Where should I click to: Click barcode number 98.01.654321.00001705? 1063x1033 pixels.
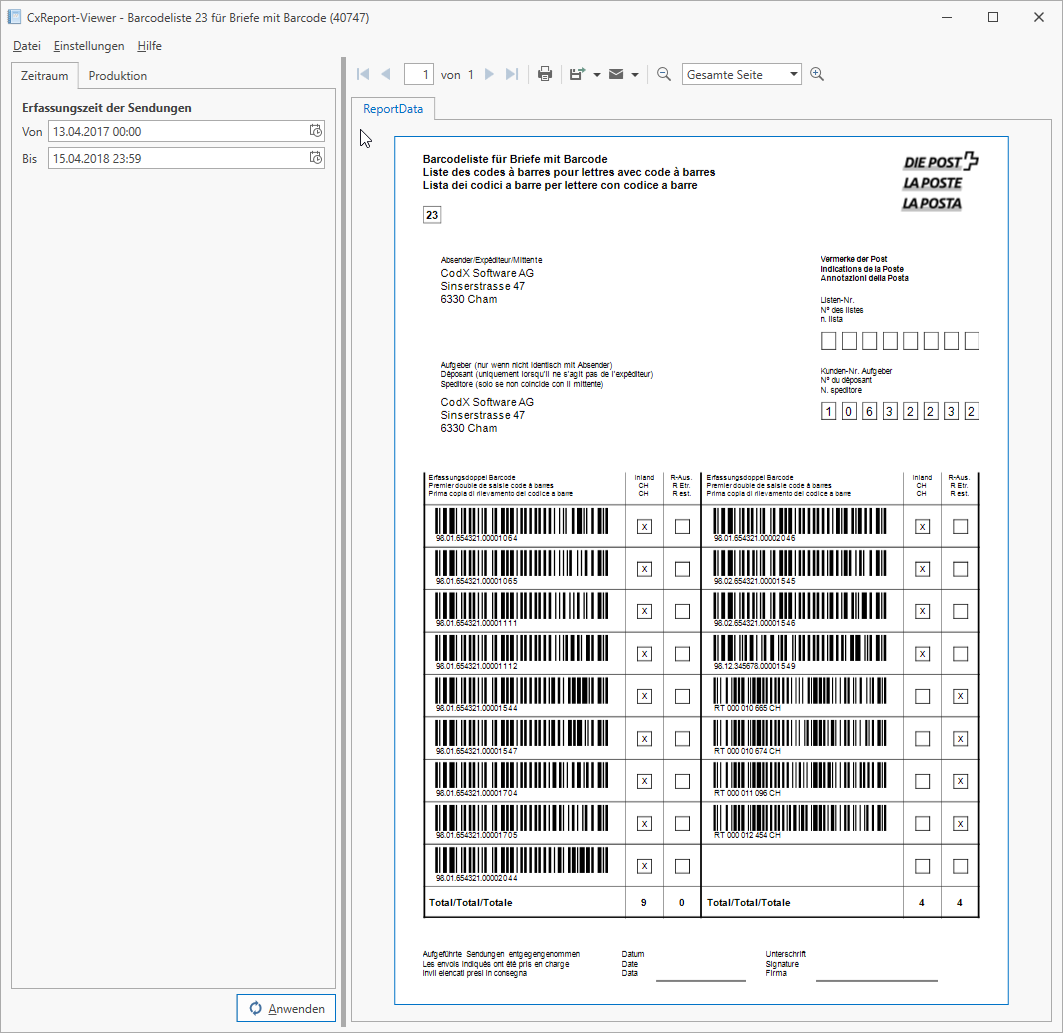(477, 836)
